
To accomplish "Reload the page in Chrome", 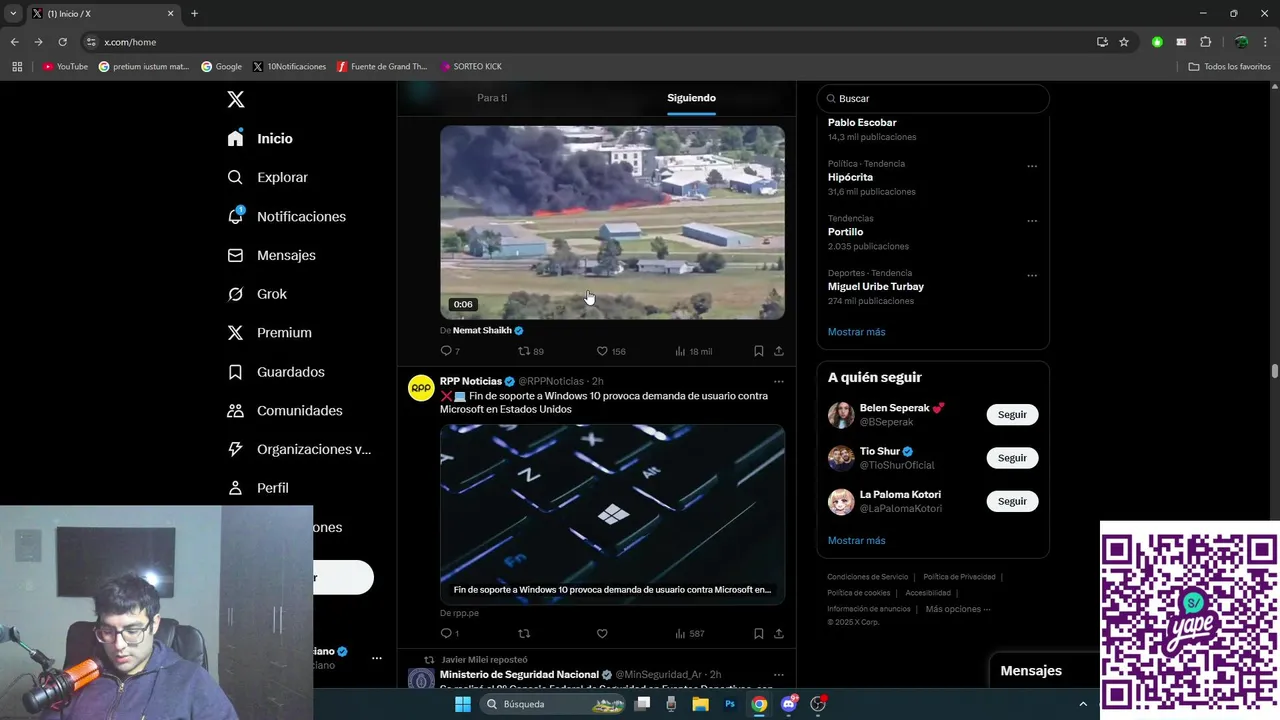I will [x=62, y=42].
